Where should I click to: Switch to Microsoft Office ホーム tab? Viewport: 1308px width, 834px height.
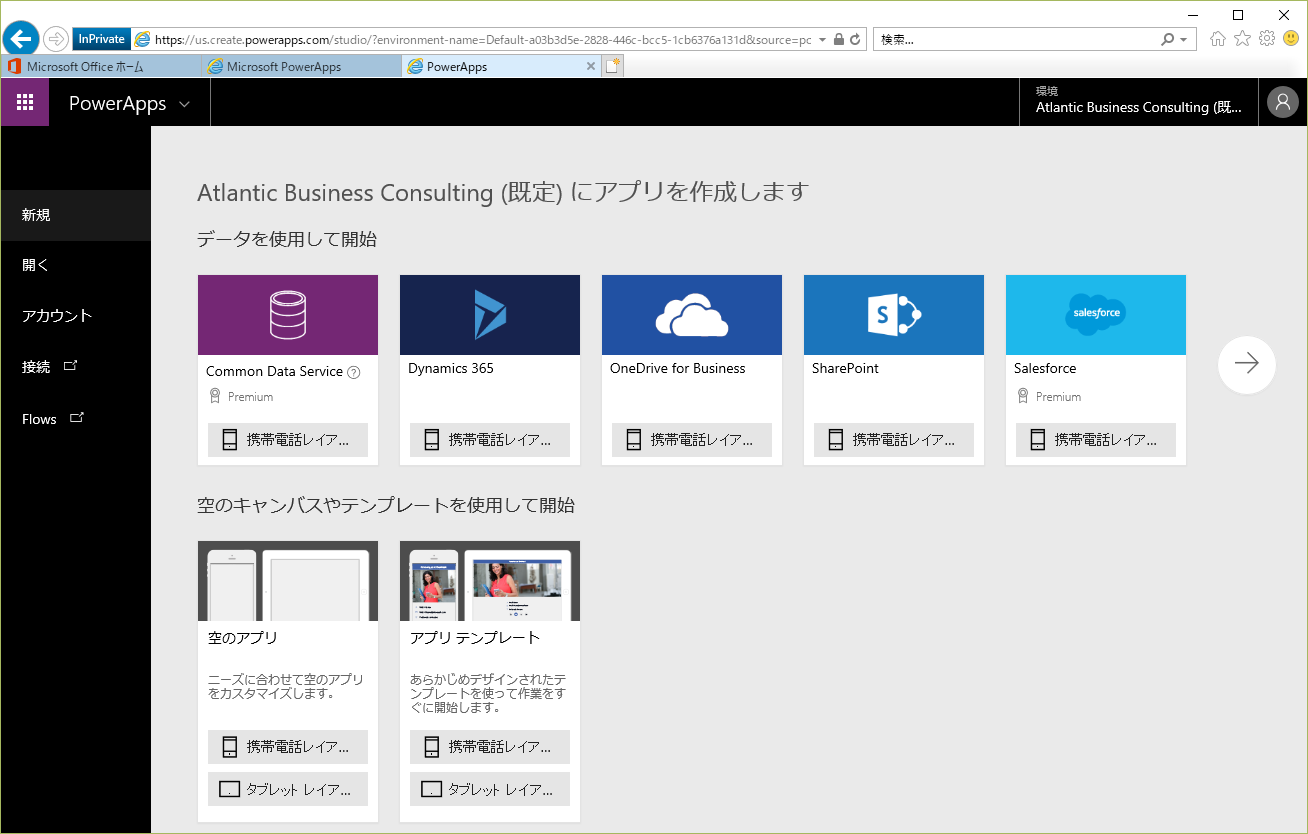(100, 66)
